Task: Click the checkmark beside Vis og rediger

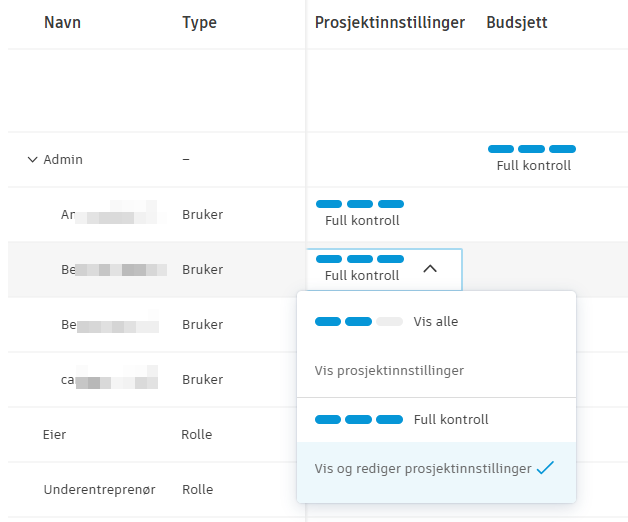Action: coord(545,467)
